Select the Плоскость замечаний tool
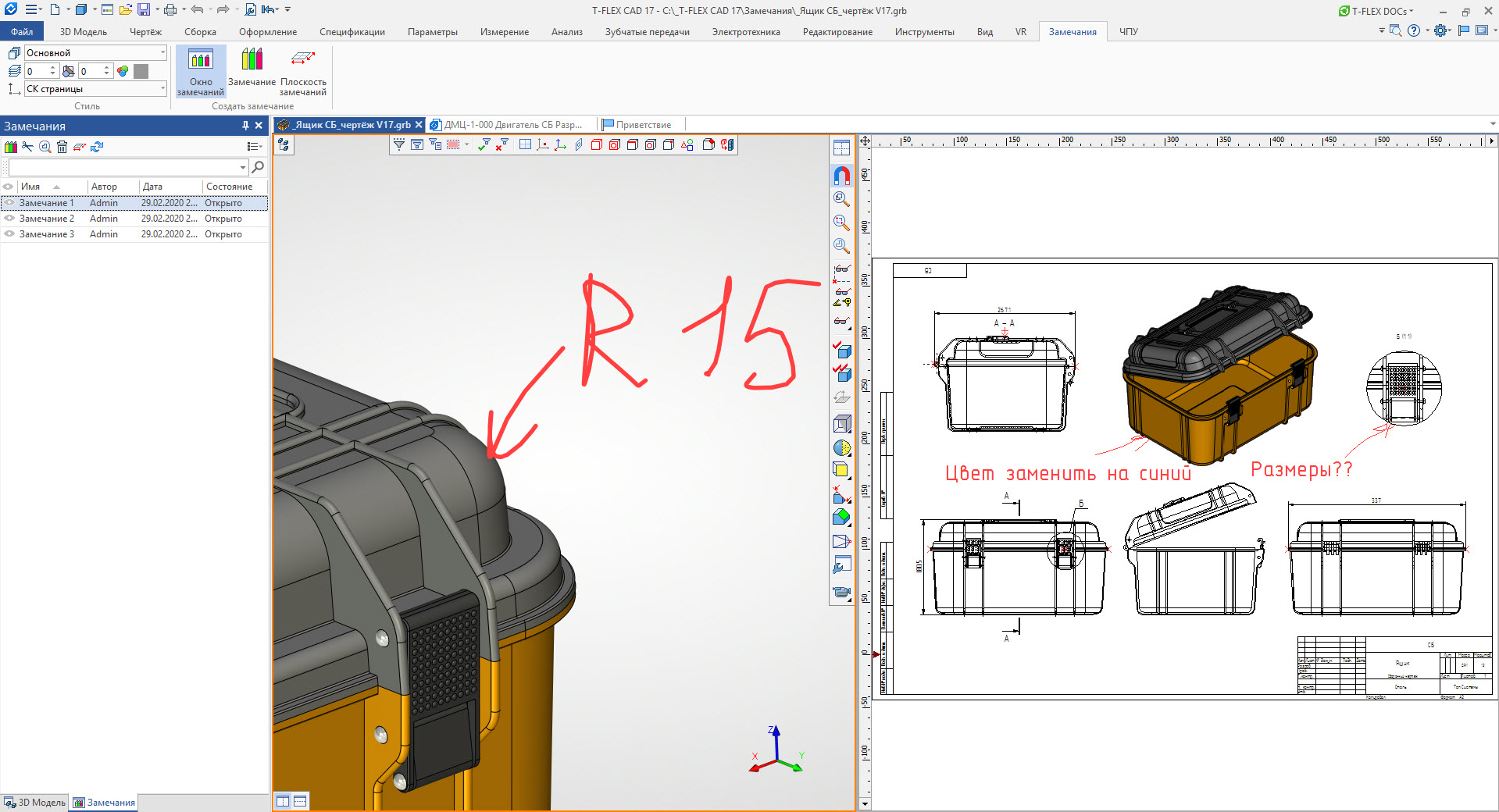 [303, 71]
